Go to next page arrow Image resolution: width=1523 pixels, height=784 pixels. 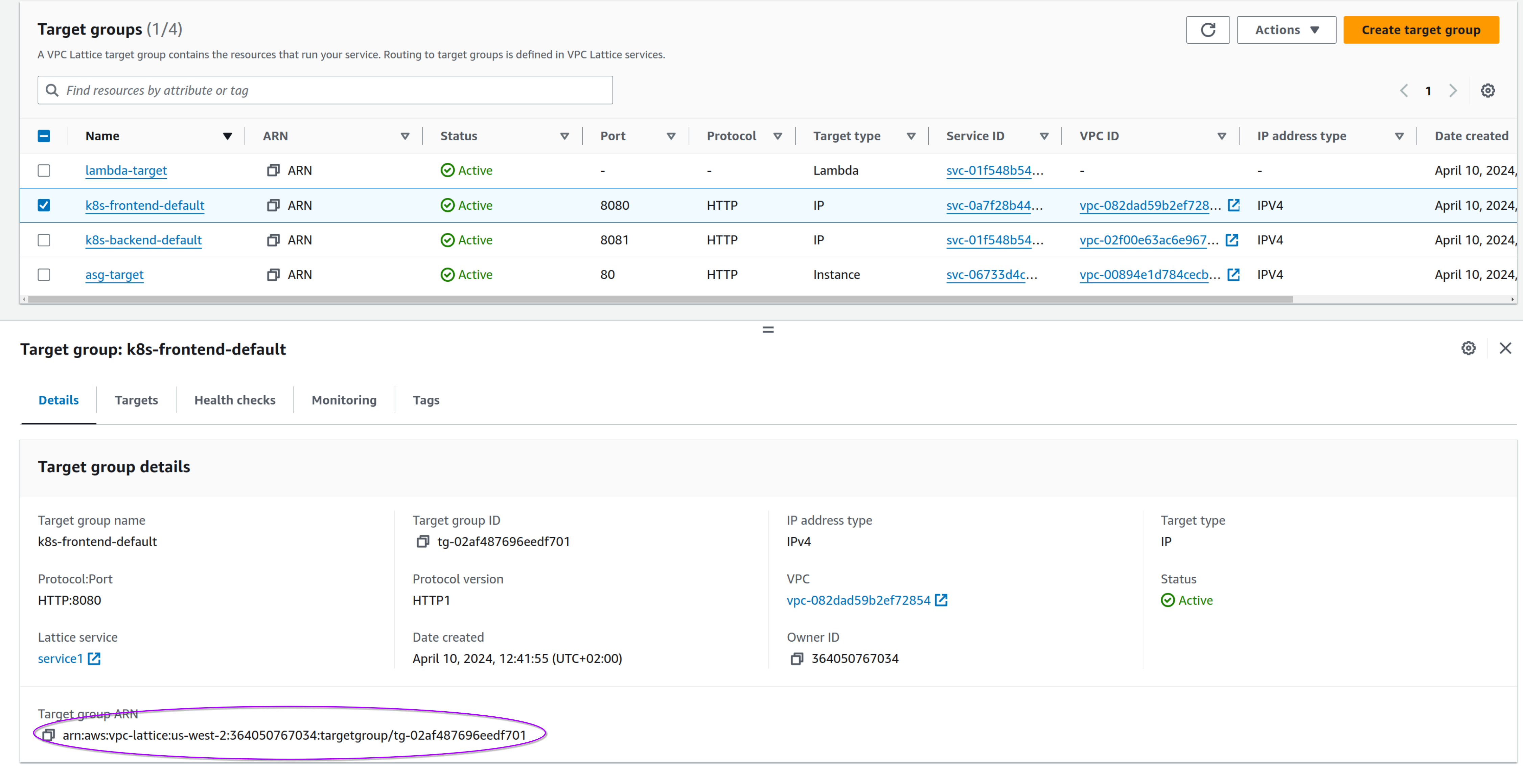(1453, 90)
